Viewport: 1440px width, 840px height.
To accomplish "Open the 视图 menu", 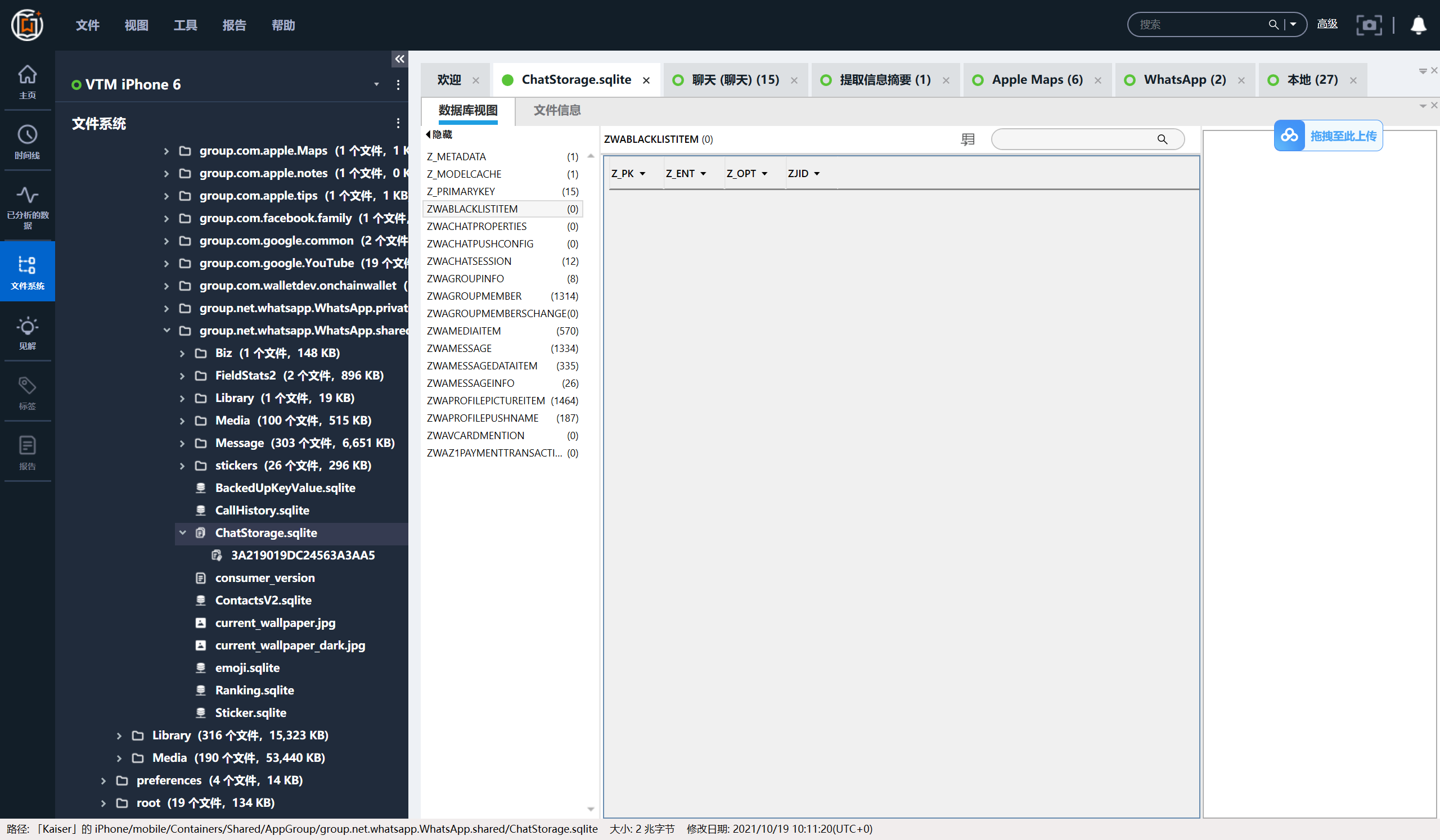I will coord(137,25).
